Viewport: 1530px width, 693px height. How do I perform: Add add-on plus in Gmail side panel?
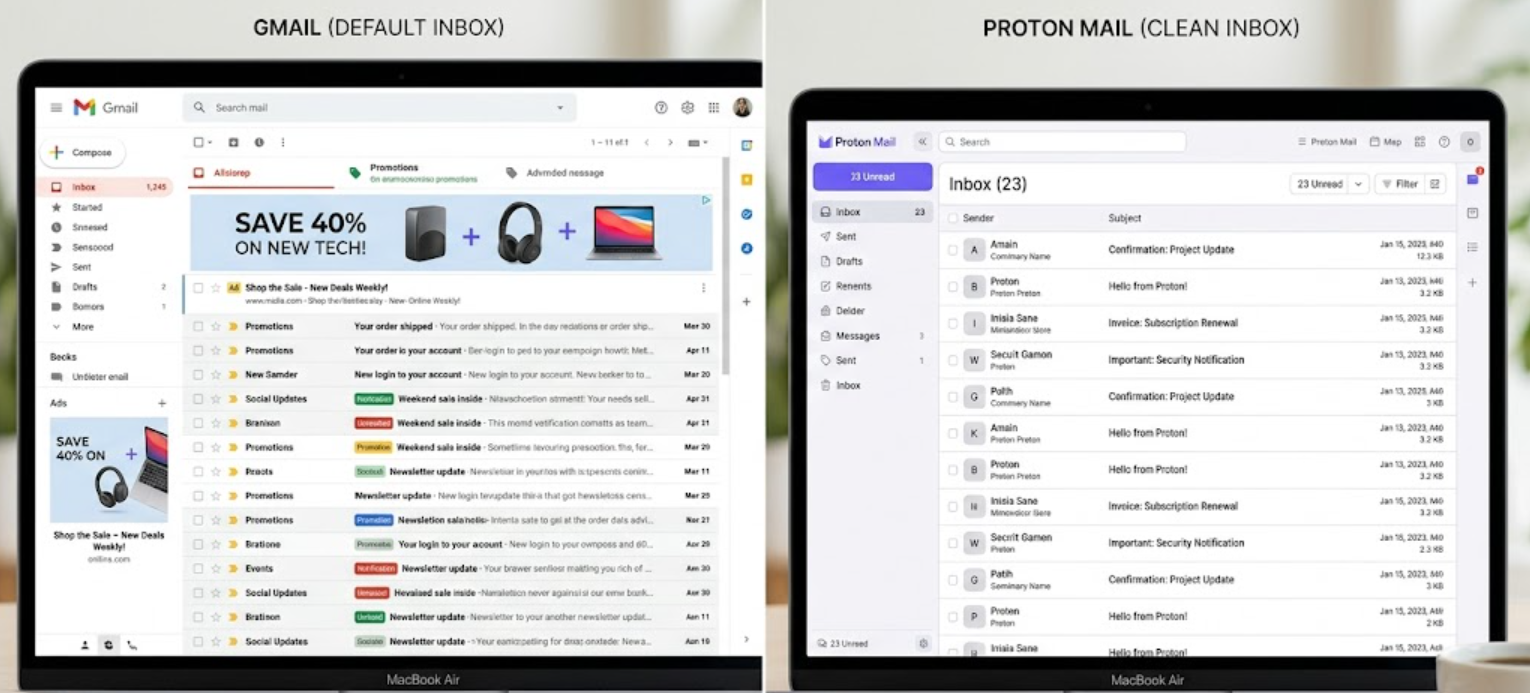[746, 301]
